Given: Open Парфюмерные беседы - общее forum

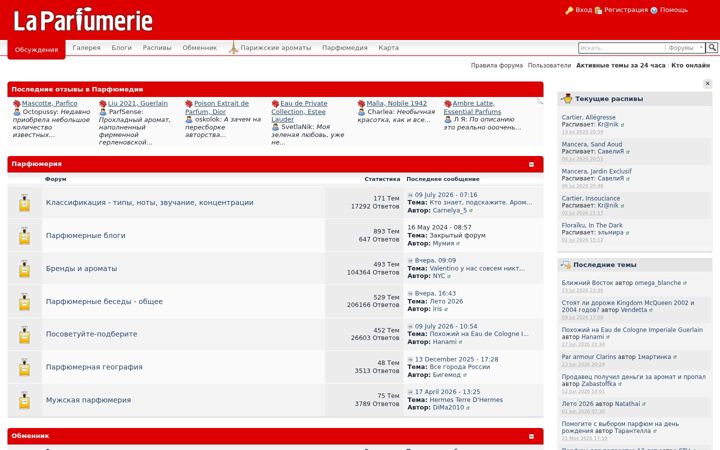Looking at the screenshot, I should click(x=104, y=302).
